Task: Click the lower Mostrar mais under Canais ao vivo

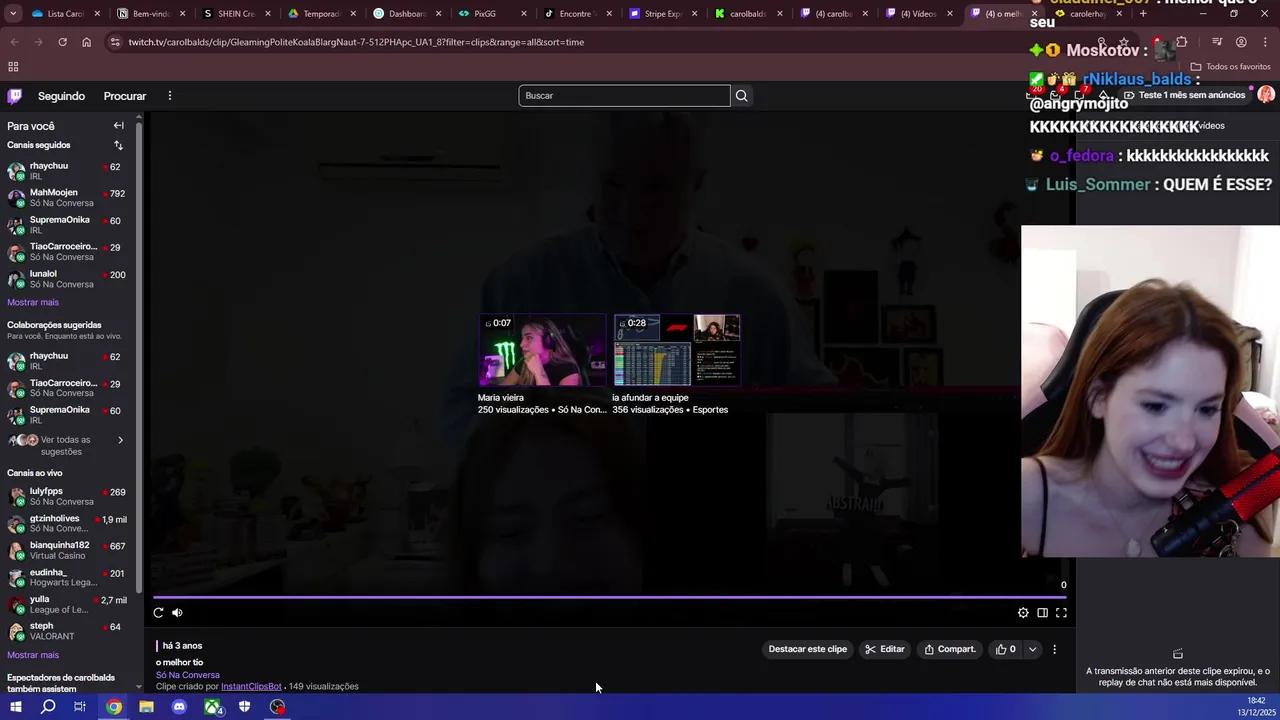Action: 33,655
